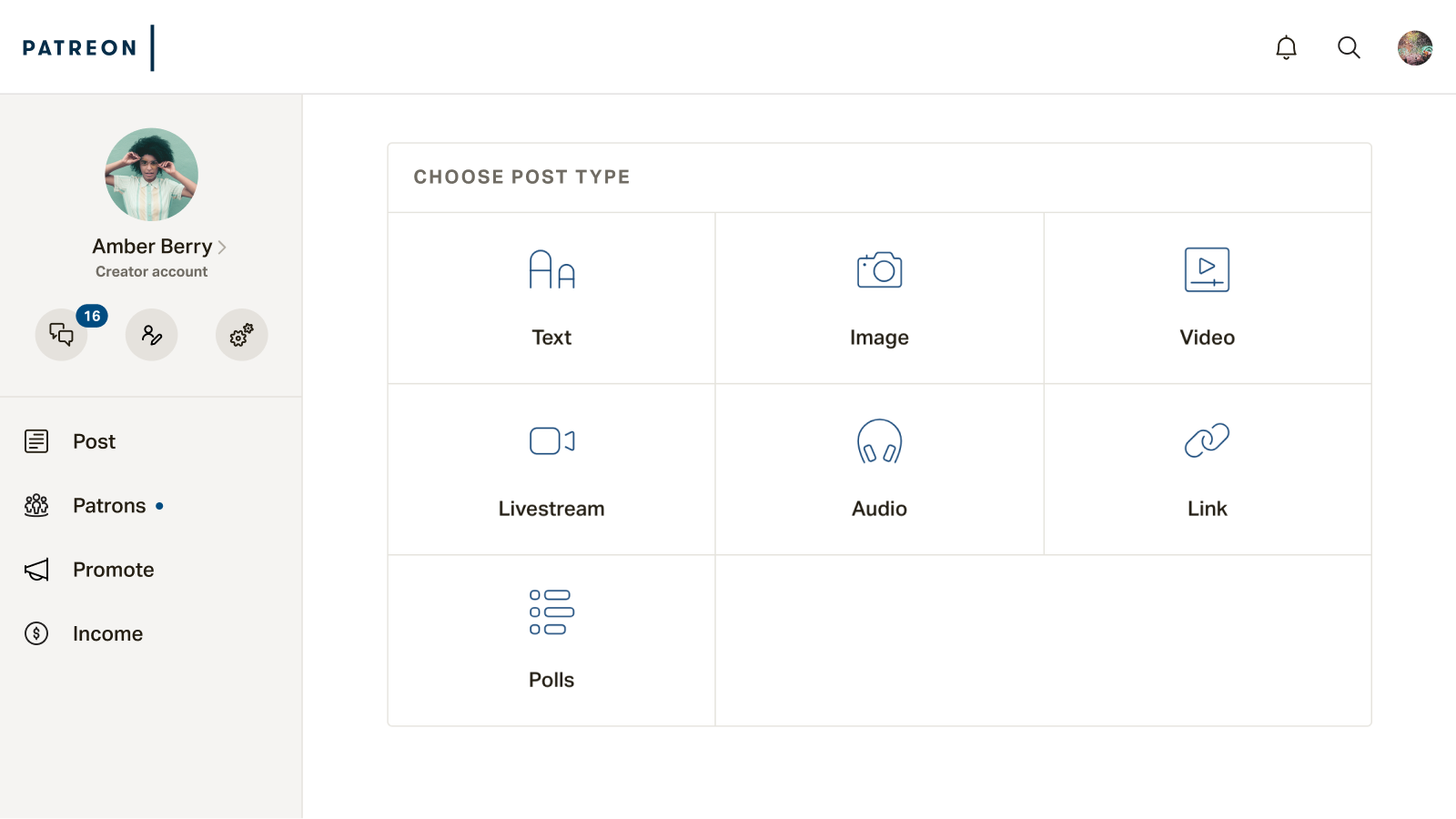Open creator settings gears icon
This screenshot has height=819, width=1456.
click(x=241, y=335)
